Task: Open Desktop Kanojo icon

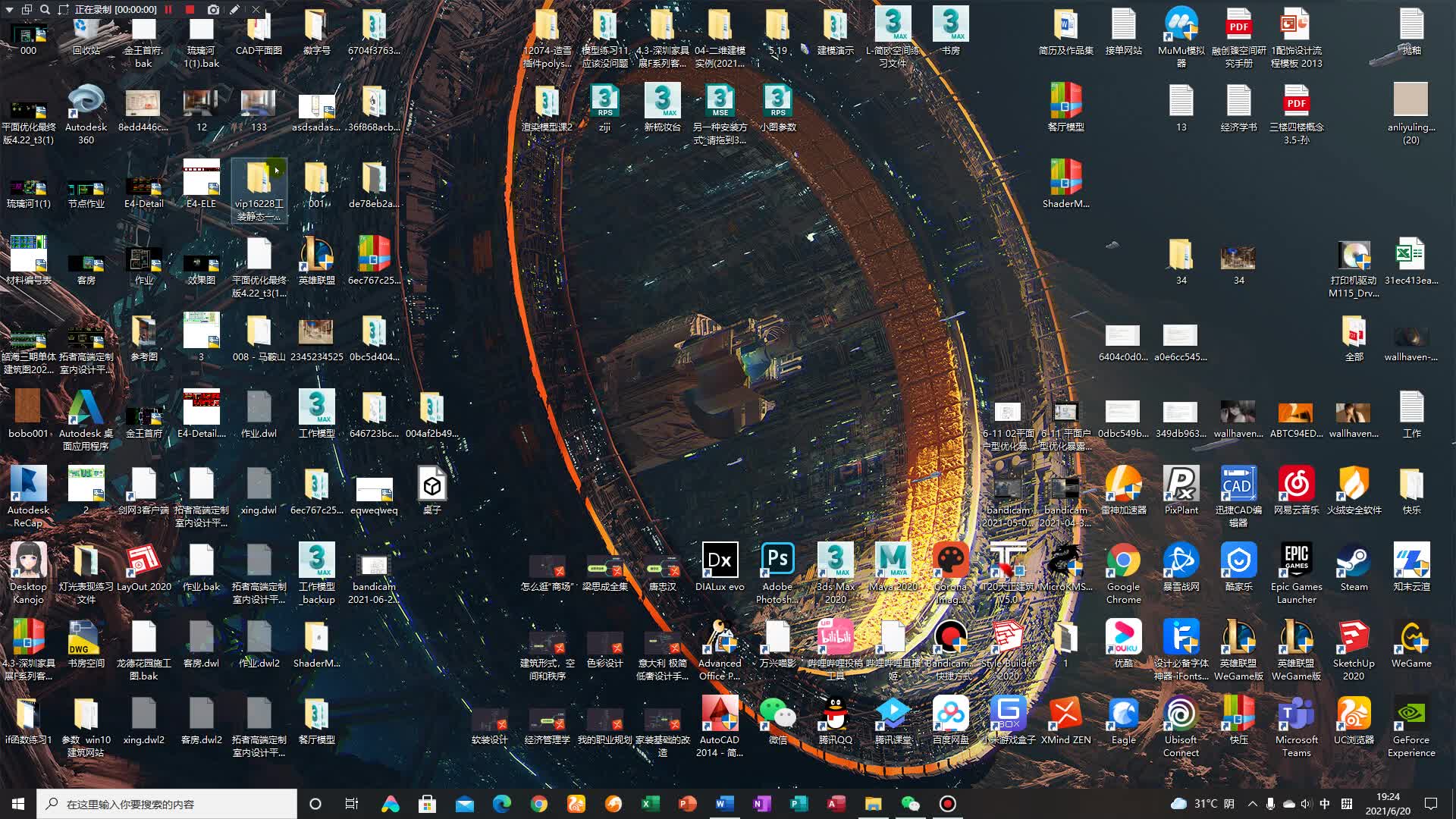Action: [x=28, y=573]
